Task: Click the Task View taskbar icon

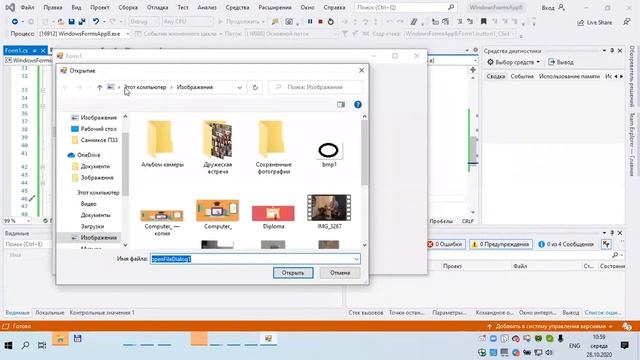Action: coord(42,345)
